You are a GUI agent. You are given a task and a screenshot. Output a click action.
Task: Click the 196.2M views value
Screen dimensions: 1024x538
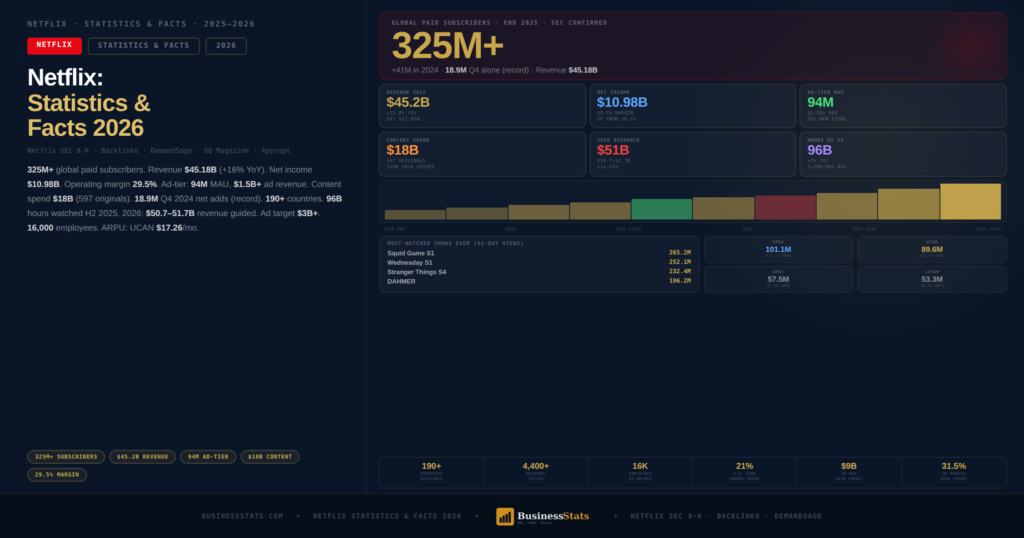tap(680, 281)
